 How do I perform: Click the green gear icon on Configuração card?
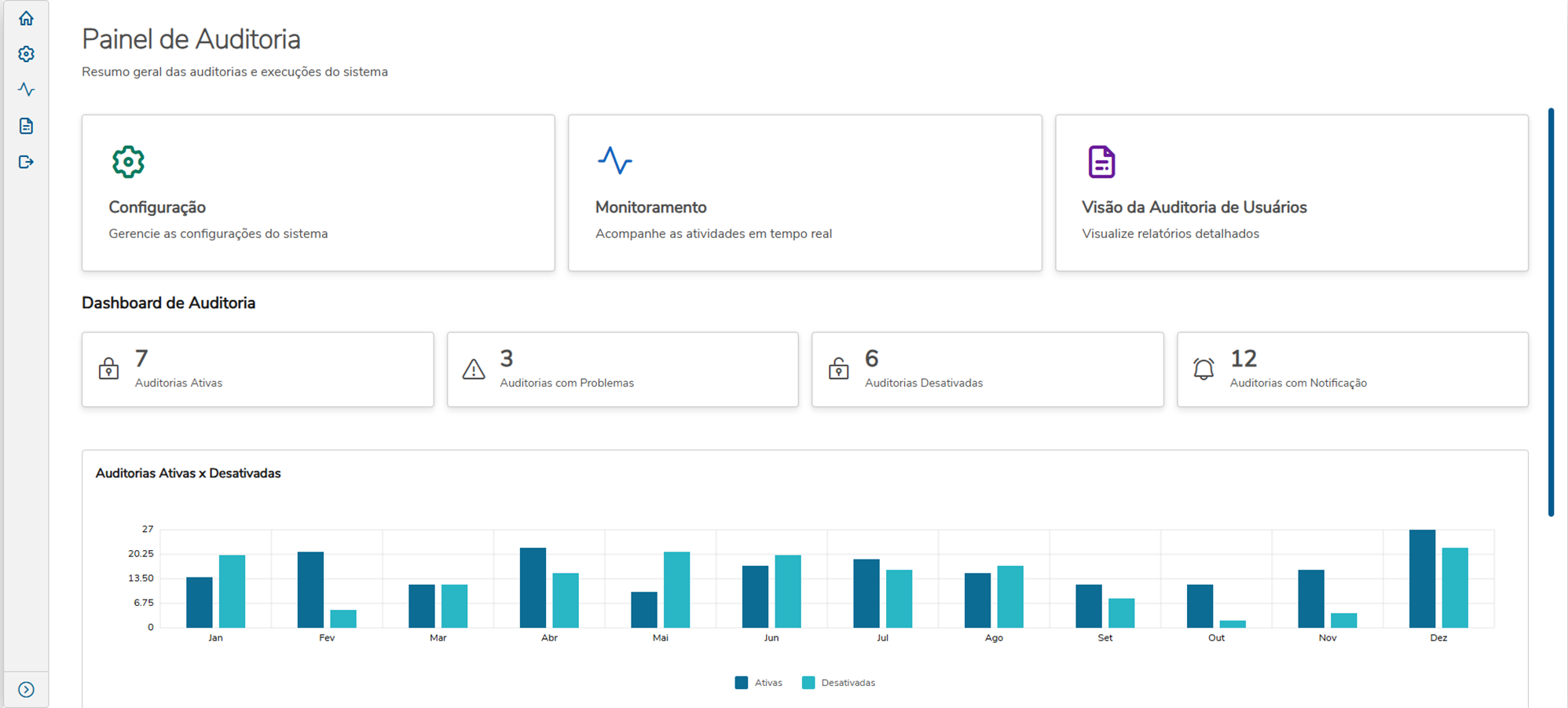pos(128,161)
